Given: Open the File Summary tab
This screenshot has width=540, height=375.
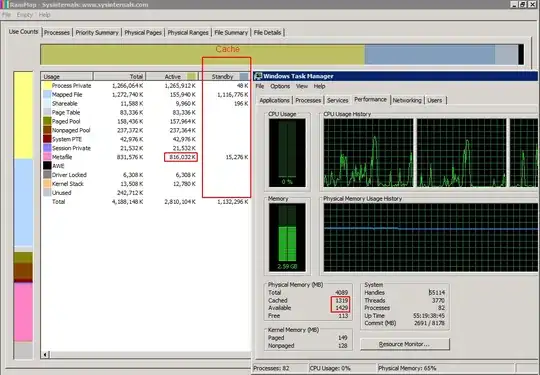Looking at the screenshot, I should (231, 33).
